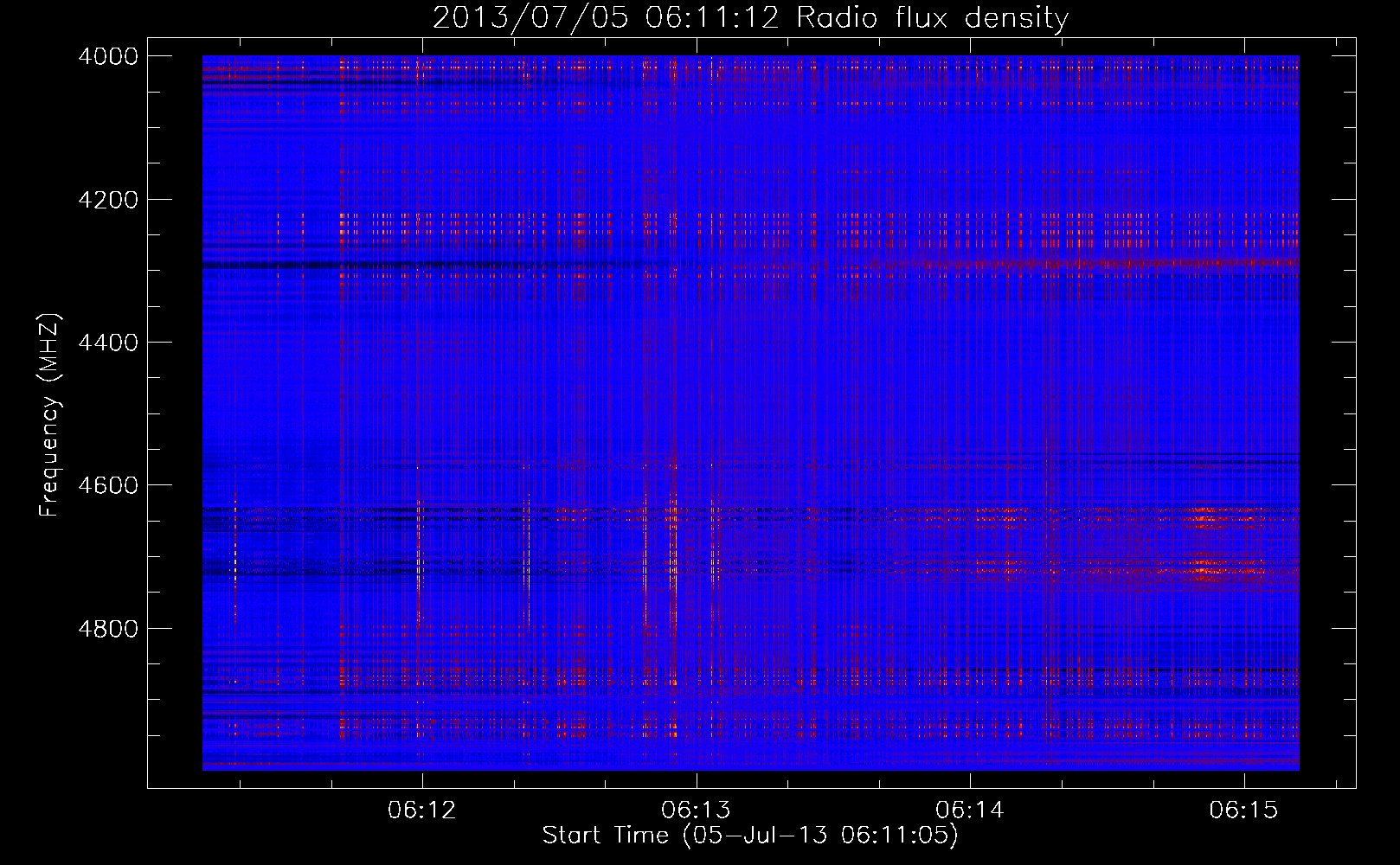Click the 4800 frequency tick label
This screenshot has height=865, width=1400.
(108, 629)
